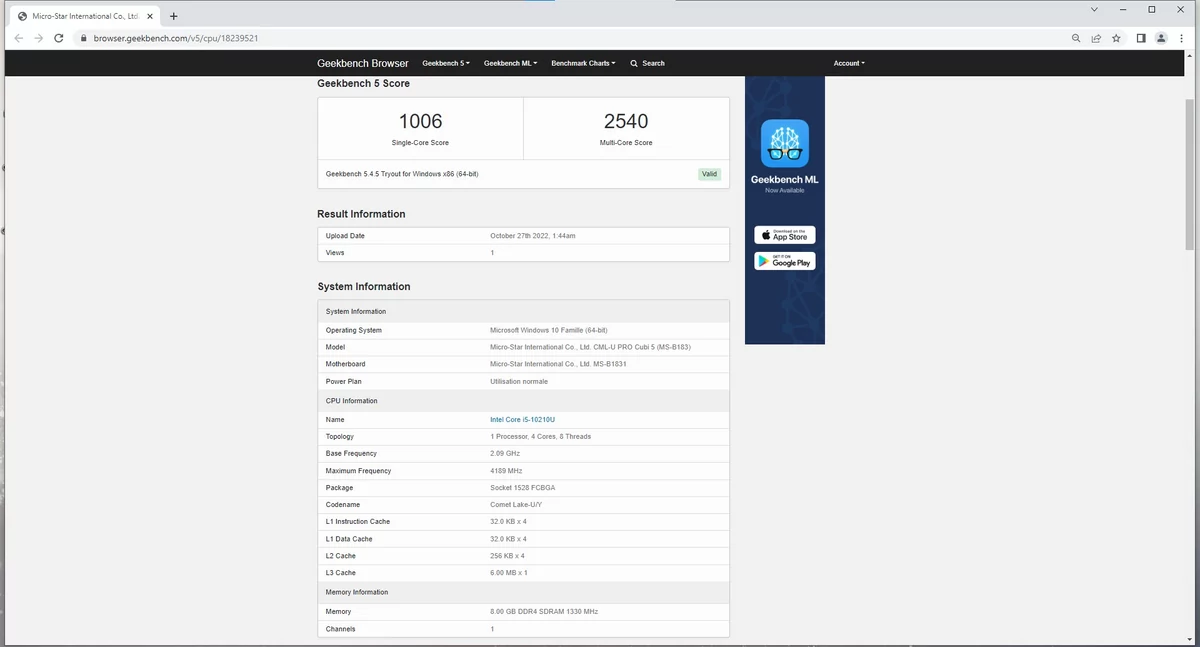Select the upload date October 27th 2022

533,236
